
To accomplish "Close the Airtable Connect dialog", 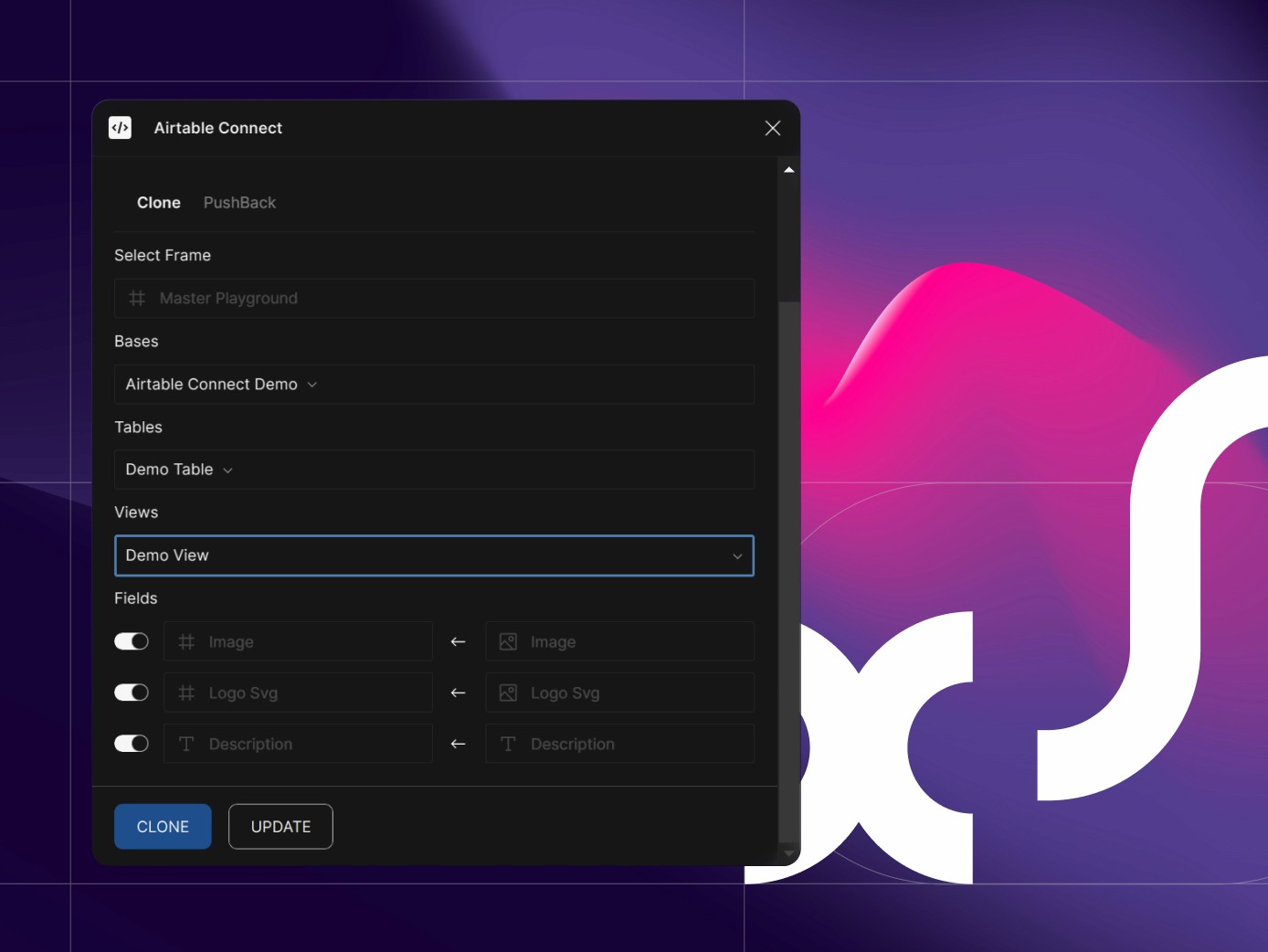I will coord(773,128).
